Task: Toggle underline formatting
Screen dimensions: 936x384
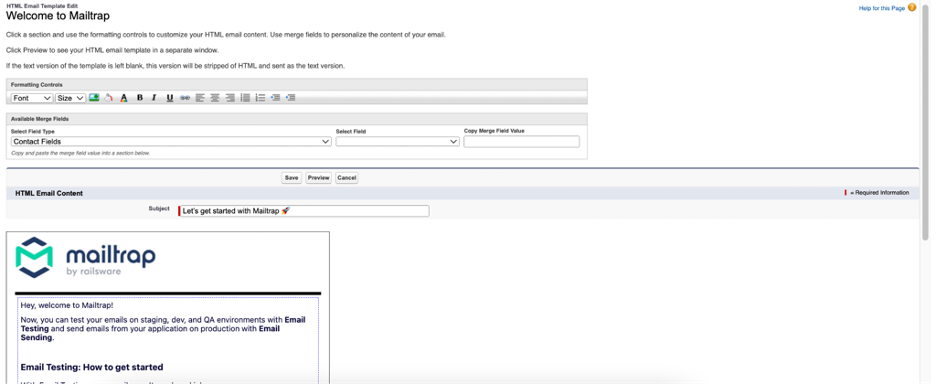Action: 170,98
